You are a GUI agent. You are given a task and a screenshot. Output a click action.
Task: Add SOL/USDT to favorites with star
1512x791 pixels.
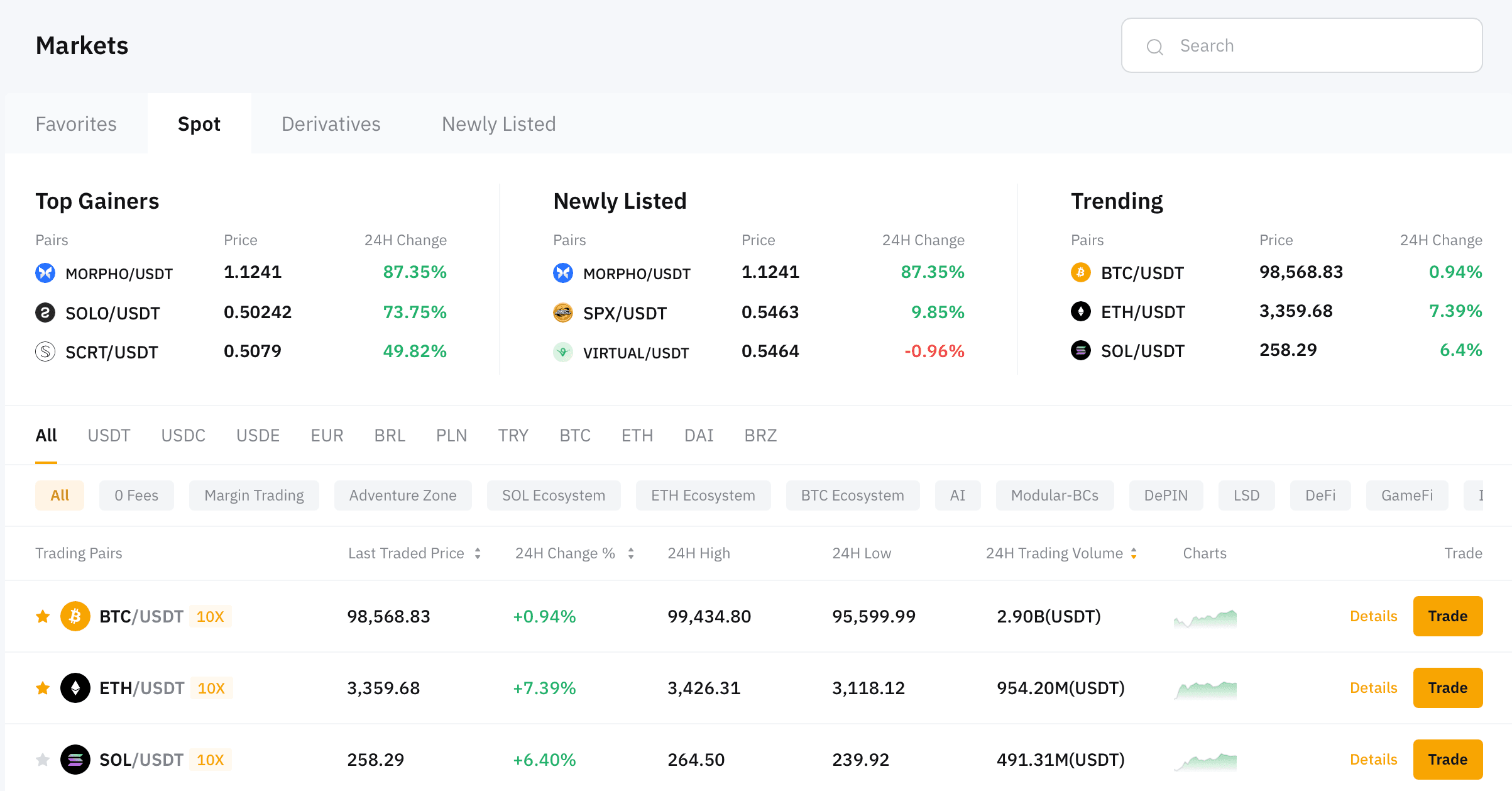pos(43,760)
